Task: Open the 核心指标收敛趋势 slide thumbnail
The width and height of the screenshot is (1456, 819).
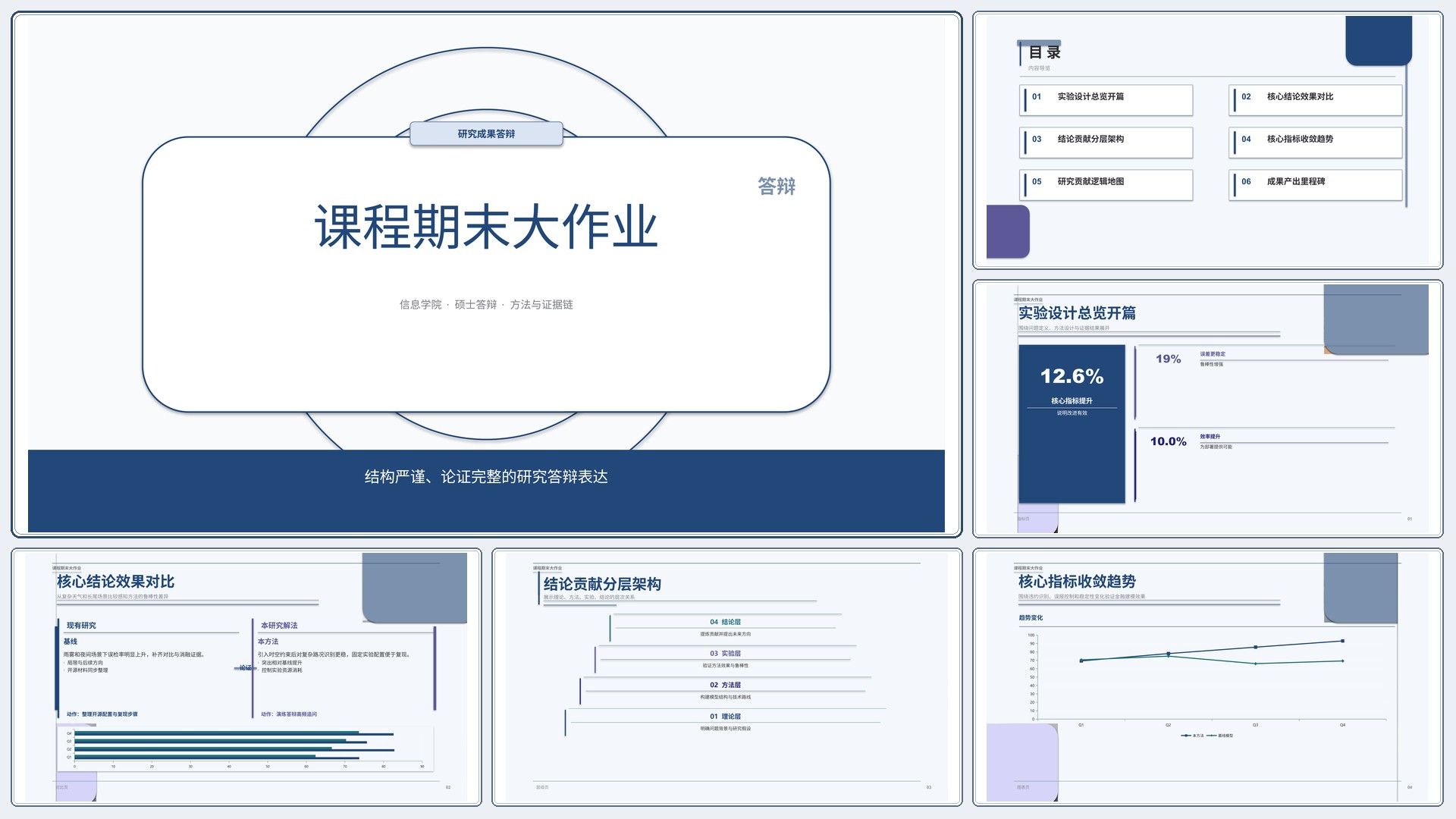Action: coord(1207,676)
